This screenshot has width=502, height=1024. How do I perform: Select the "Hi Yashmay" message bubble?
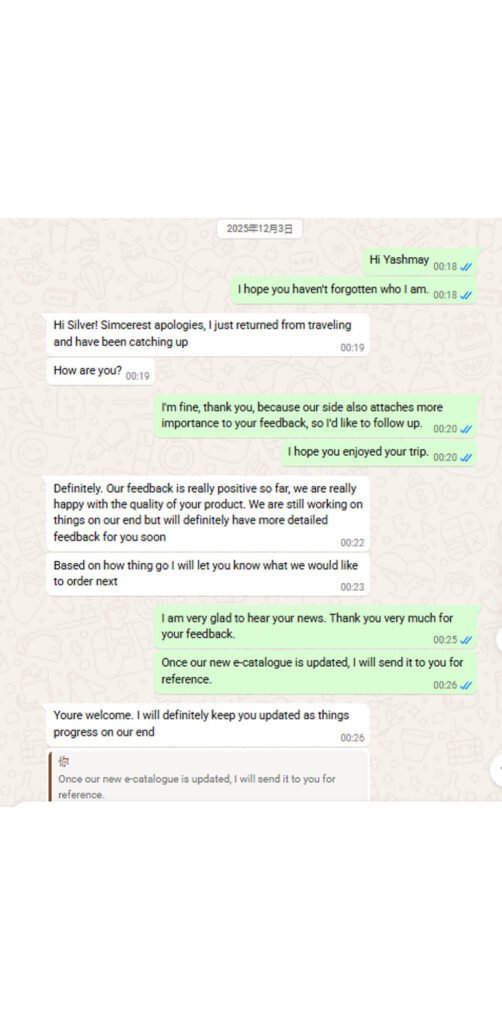click(x=421, y=261)
